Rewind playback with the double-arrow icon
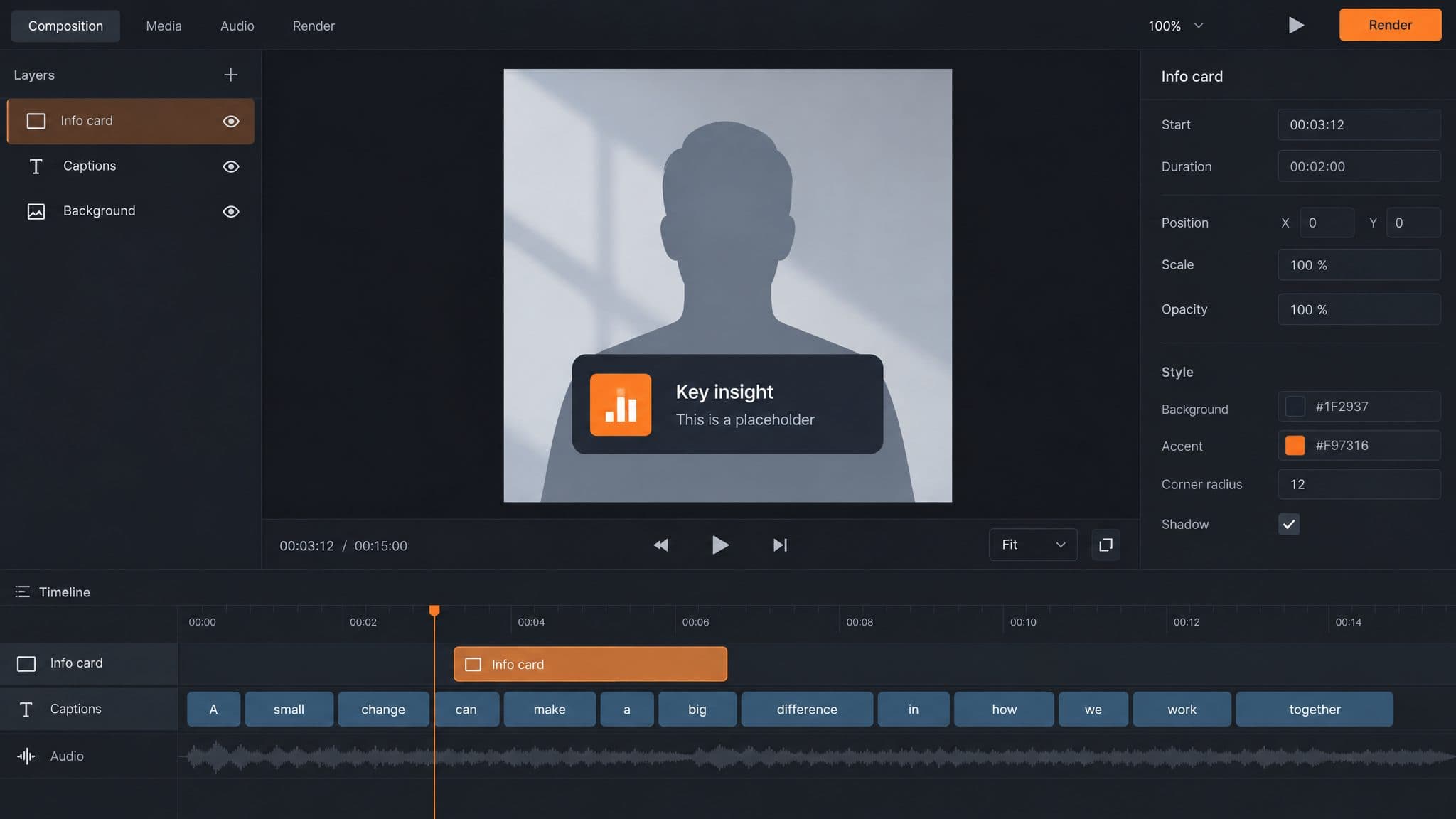1456x819 pixels. pyautogui.click(x=660, y=545)
